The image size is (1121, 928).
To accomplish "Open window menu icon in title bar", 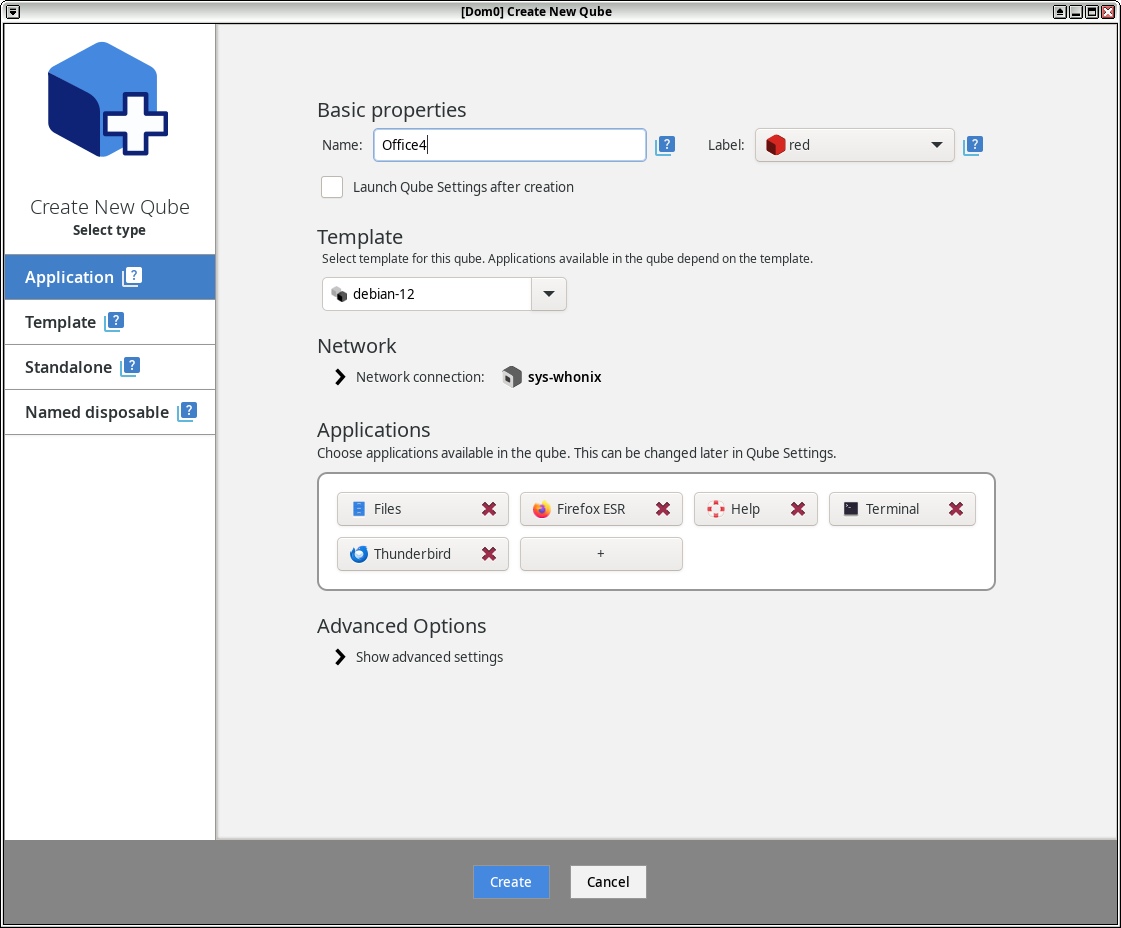I will 12,11.
